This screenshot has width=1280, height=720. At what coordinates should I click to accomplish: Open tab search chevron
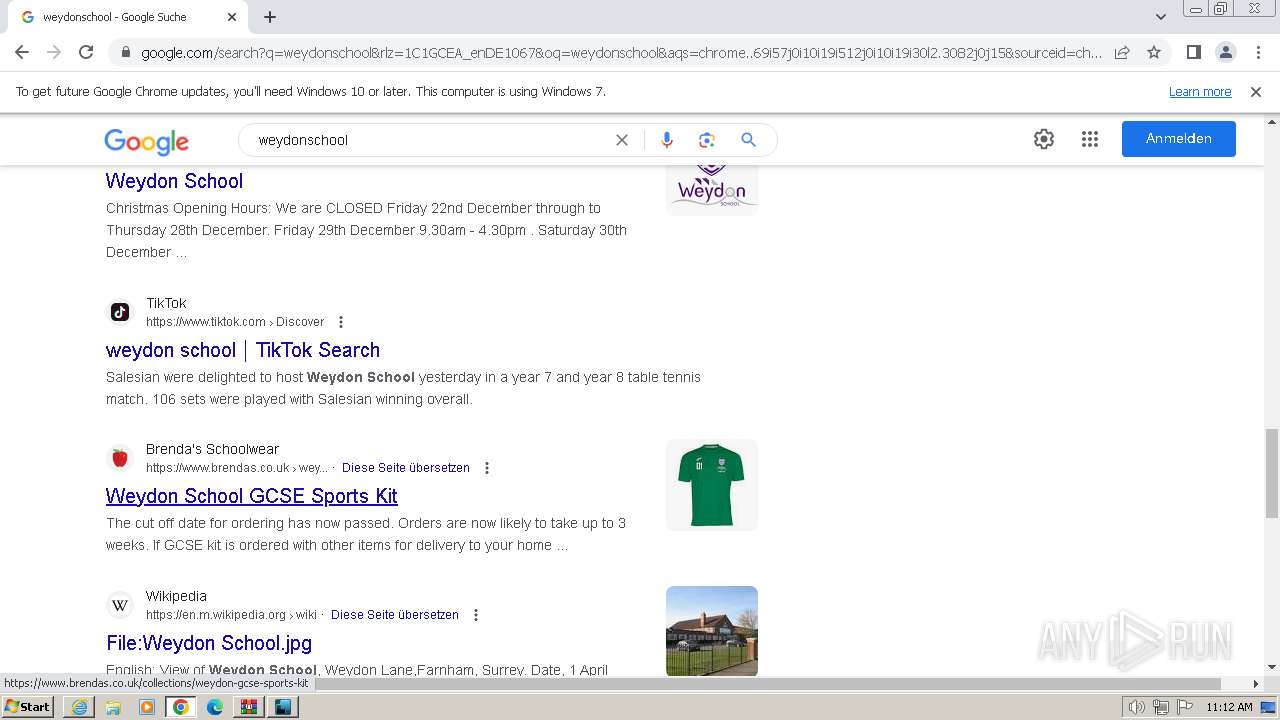tap(1160, 17)
